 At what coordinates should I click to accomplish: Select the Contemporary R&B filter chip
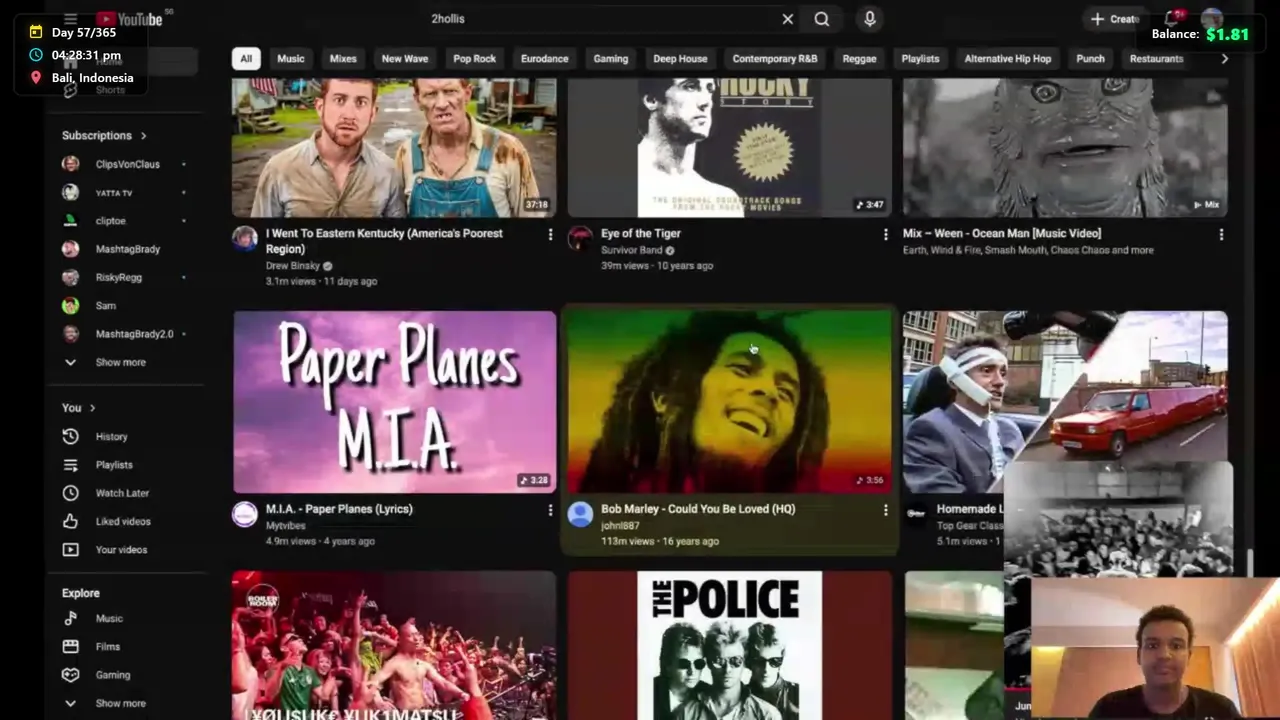click(x=775, y=59)
